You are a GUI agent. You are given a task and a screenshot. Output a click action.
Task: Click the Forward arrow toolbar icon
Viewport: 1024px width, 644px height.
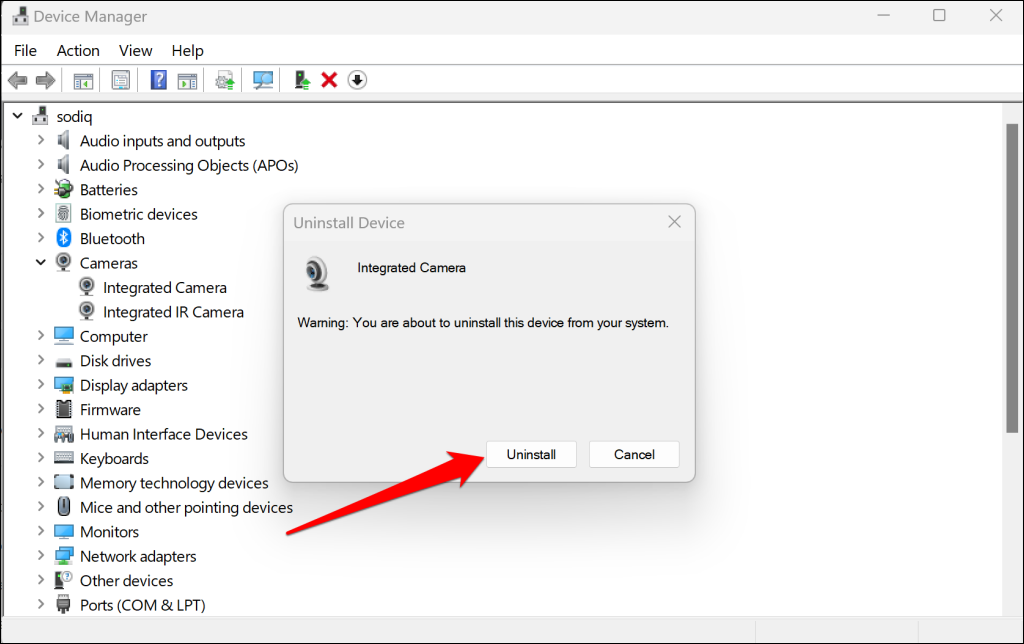(x=45, y=80)
